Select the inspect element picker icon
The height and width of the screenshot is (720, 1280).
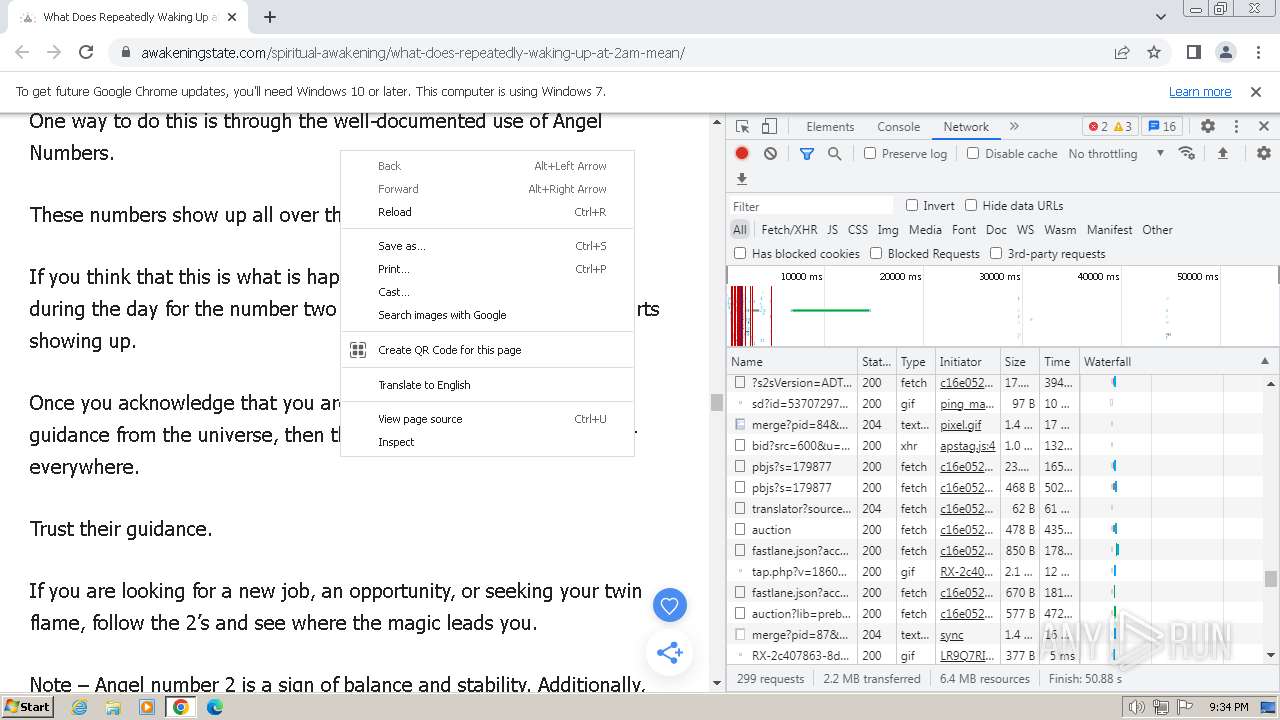[742, 127]
